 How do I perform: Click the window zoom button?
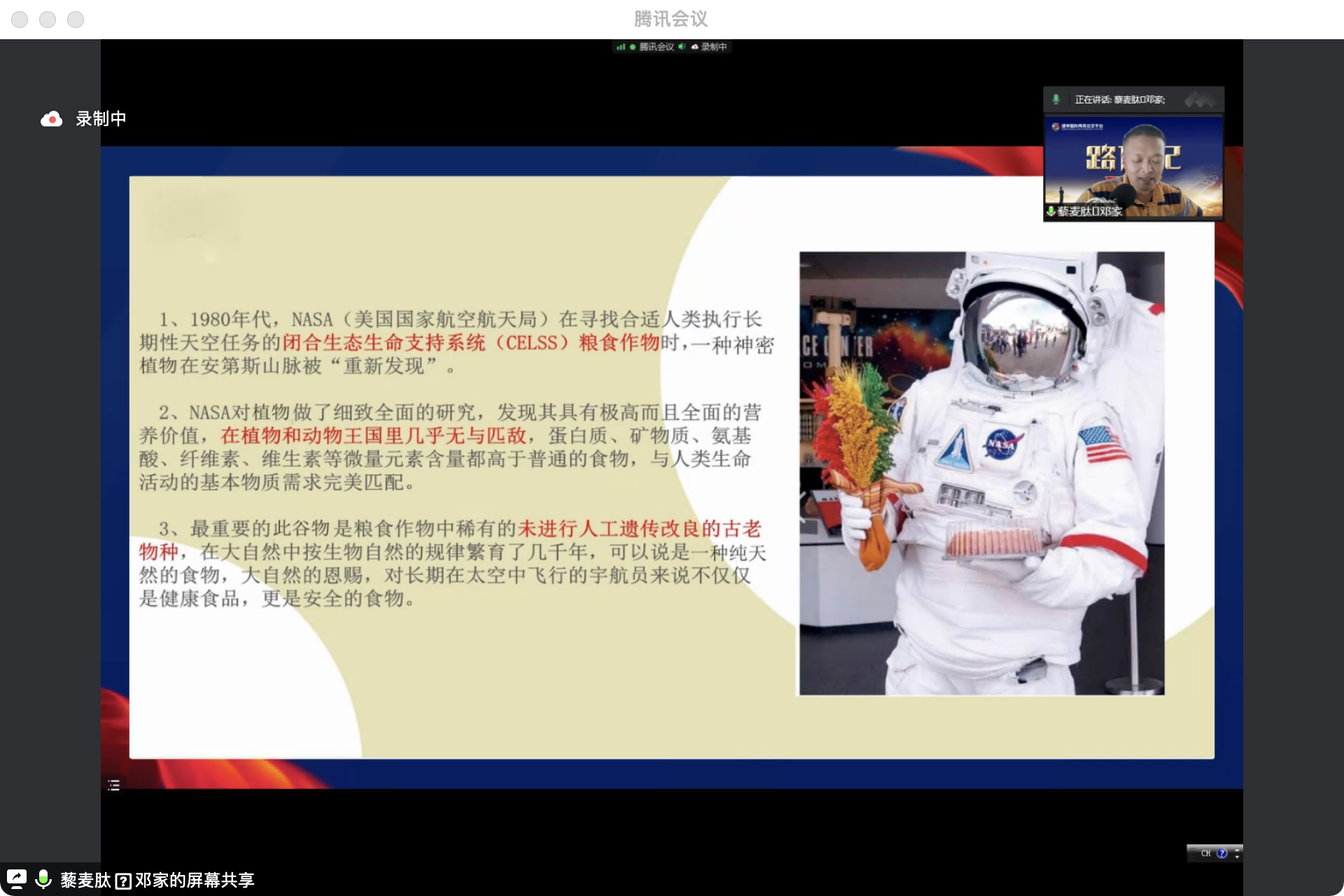(76, 20)
